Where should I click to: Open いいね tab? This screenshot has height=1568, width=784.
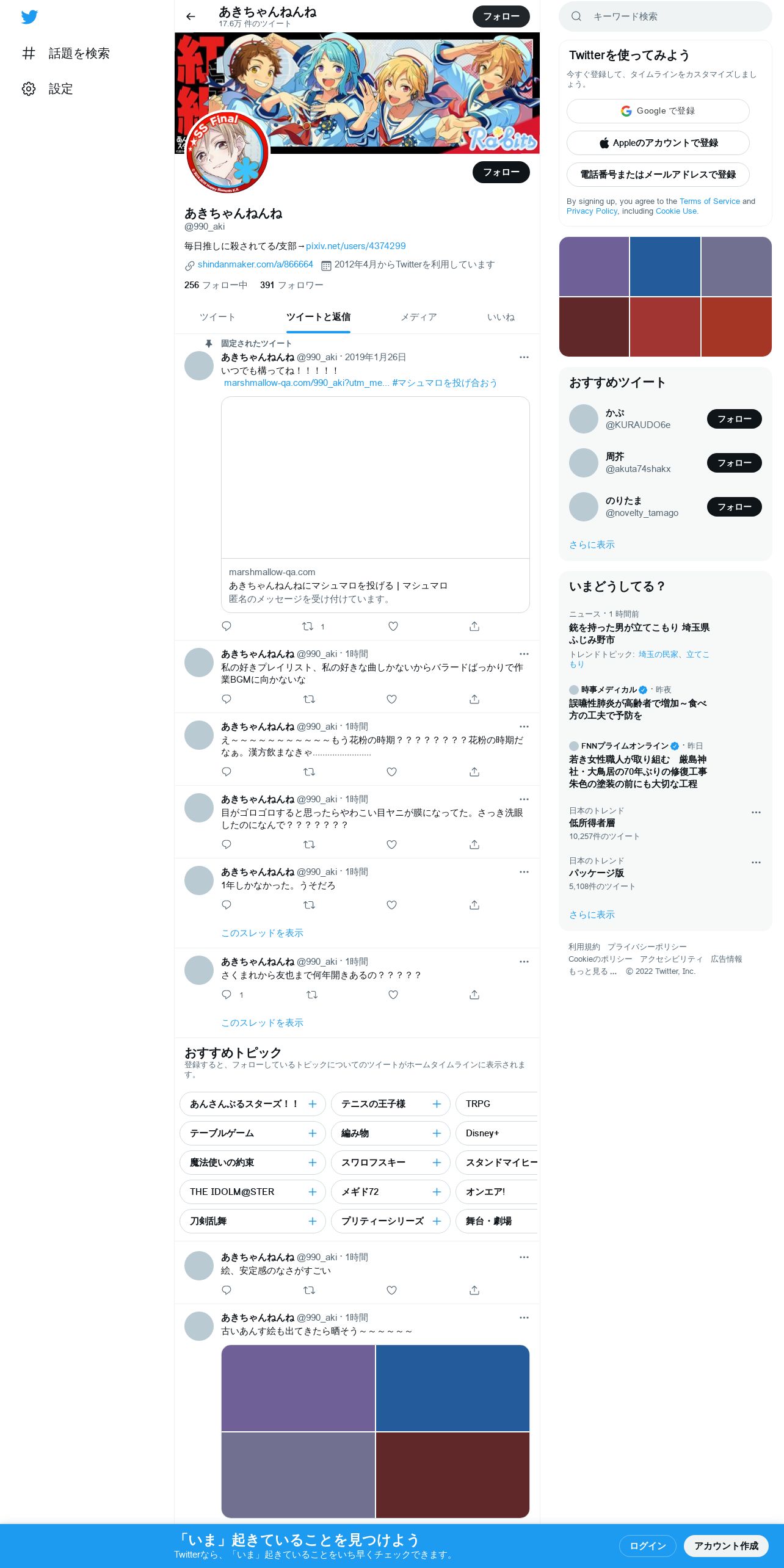click(x=501, y=317)
